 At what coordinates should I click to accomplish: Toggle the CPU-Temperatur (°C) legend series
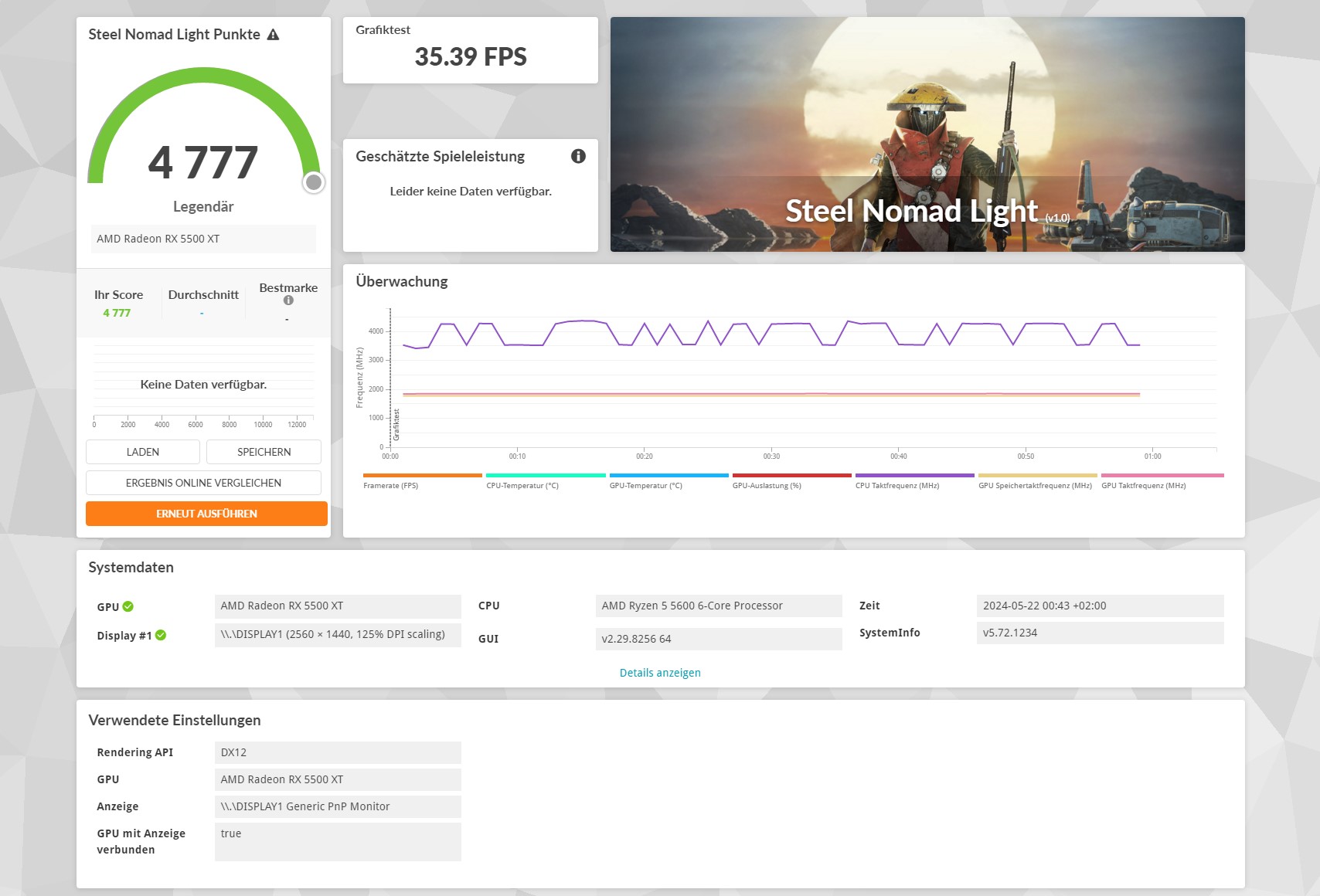(546, 480)
